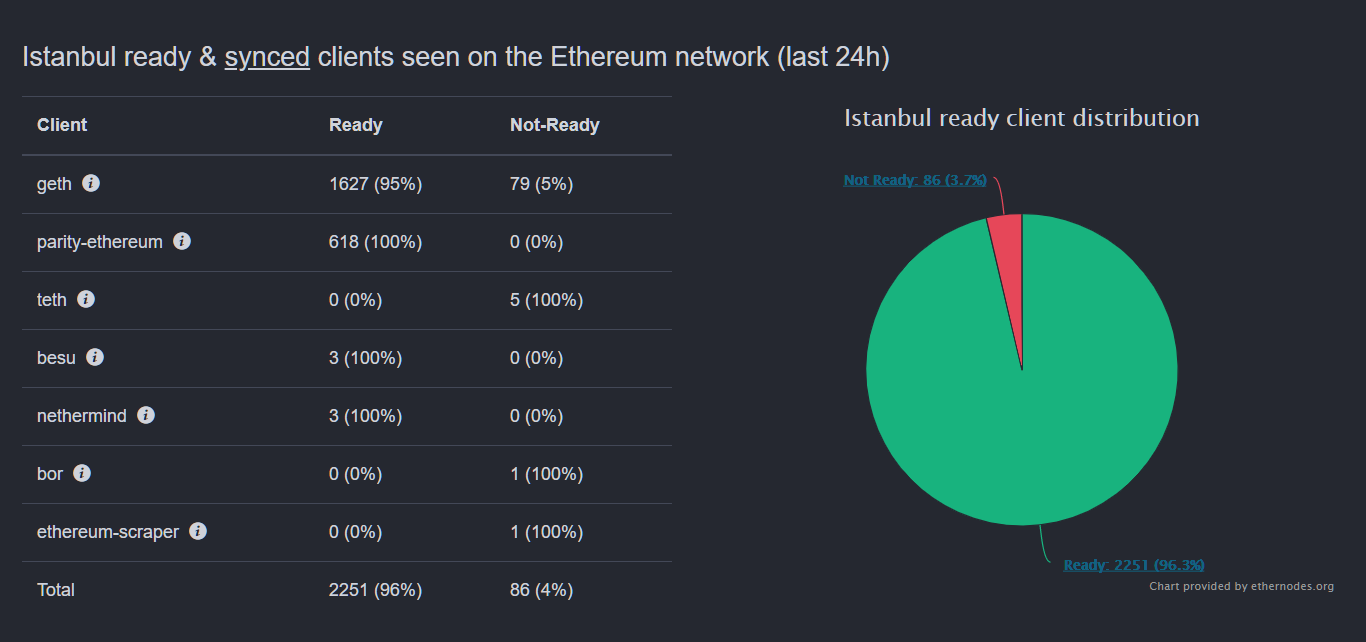The width and height of the screenshot is (1366, 642).
Task: Click the "Not-Ready" column header
Action: pos(555,125)
